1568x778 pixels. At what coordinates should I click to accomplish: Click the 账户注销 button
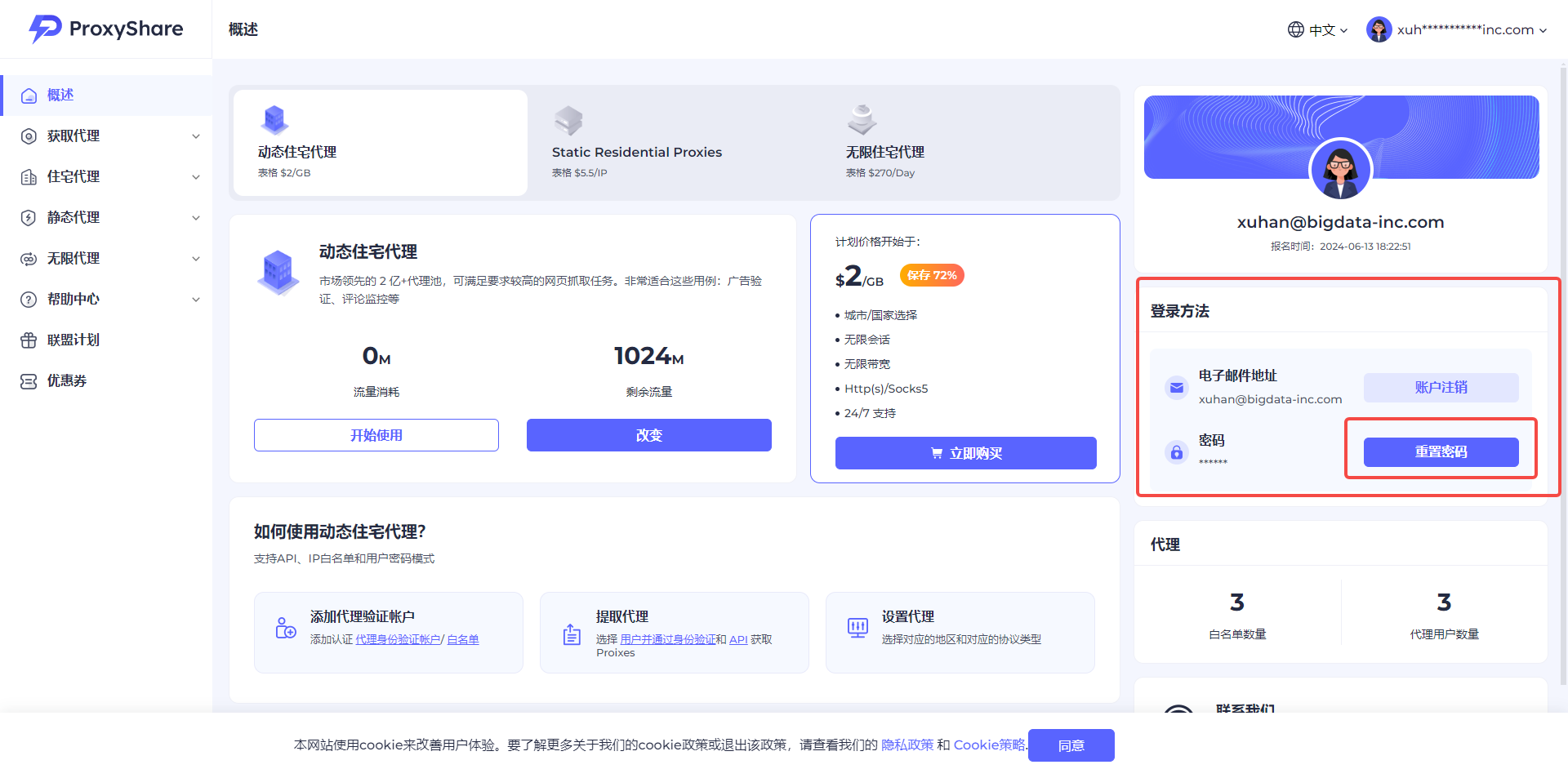point(1441,388)
